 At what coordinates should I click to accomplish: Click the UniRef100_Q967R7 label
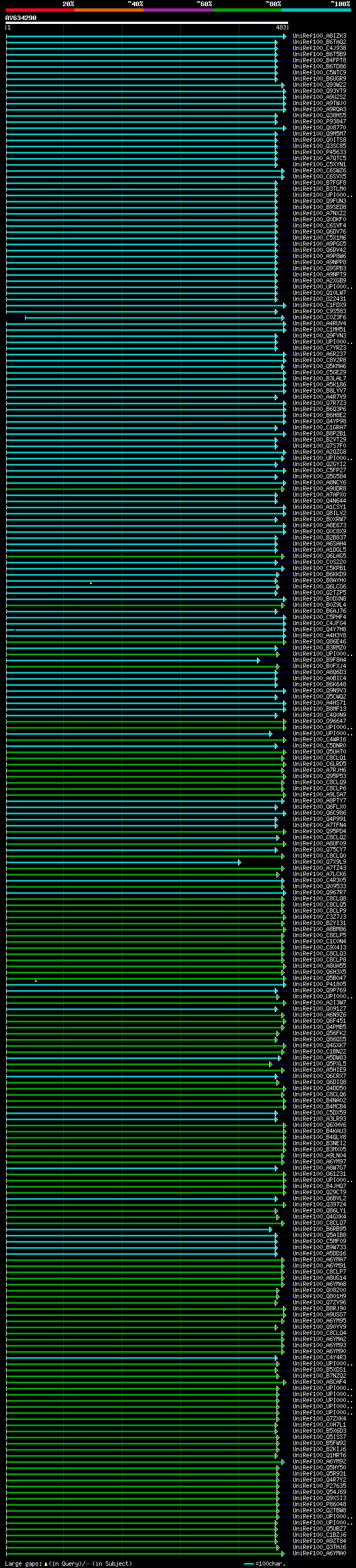tap(319, 892)
